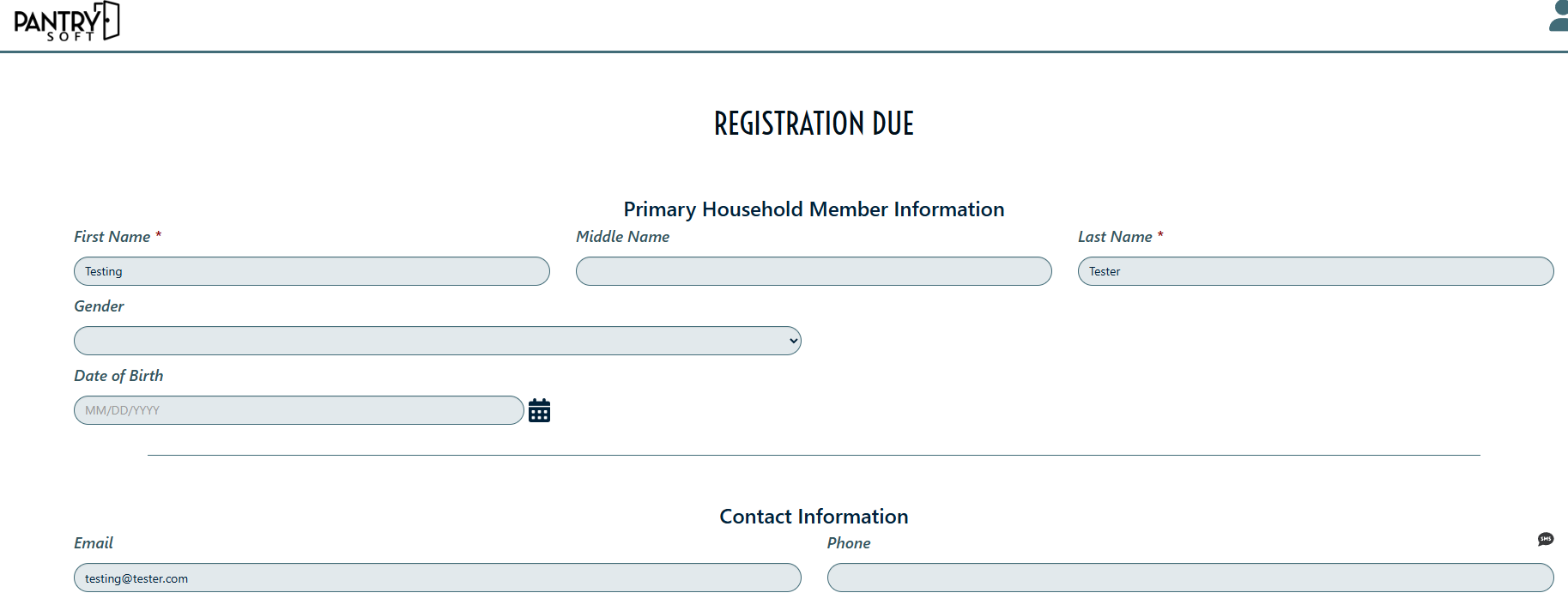The height and width of the screenshot is (599, 1568).
Task: Click the SMS speech bubble icon
Action: pyautogui.click(x=1545, y=539)
